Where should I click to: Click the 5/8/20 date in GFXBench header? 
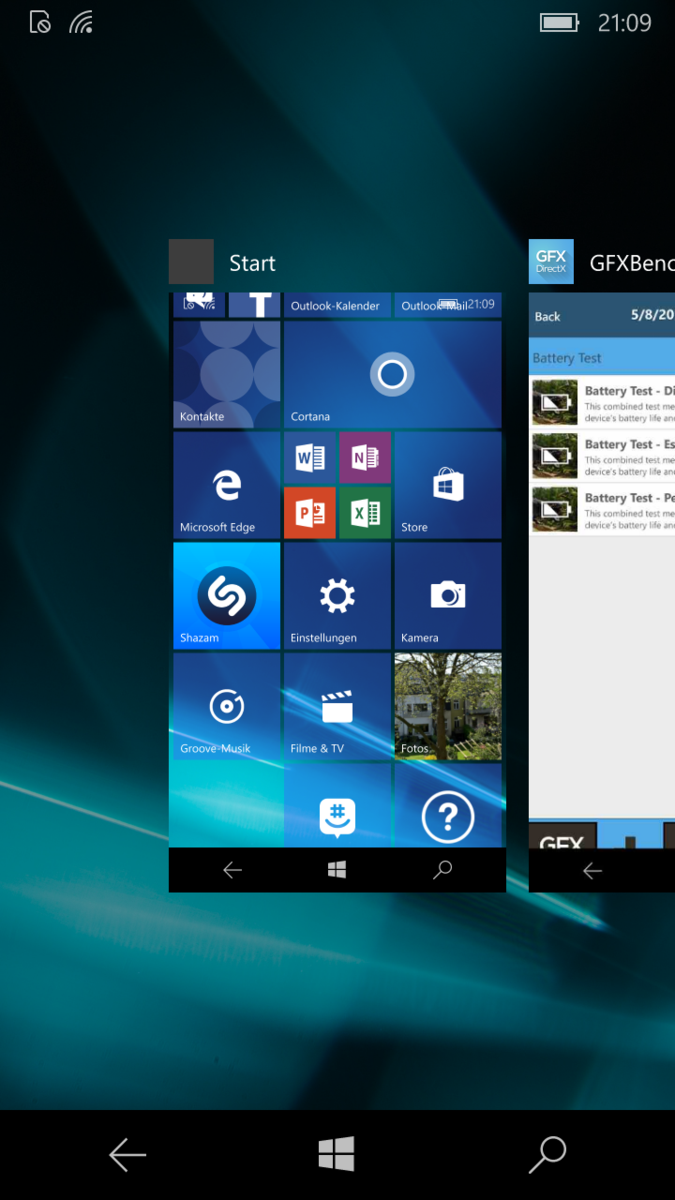[652, 315]
